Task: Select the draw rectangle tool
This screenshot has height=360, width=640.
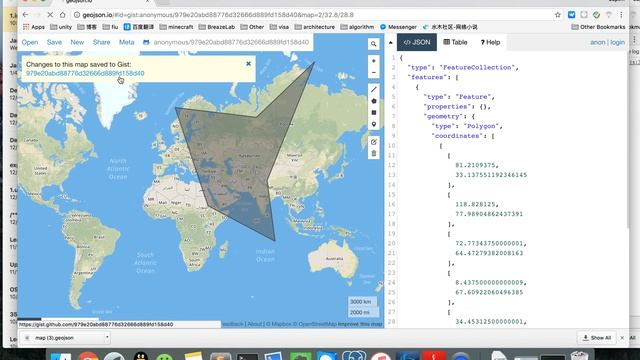Action: [373, 113]
